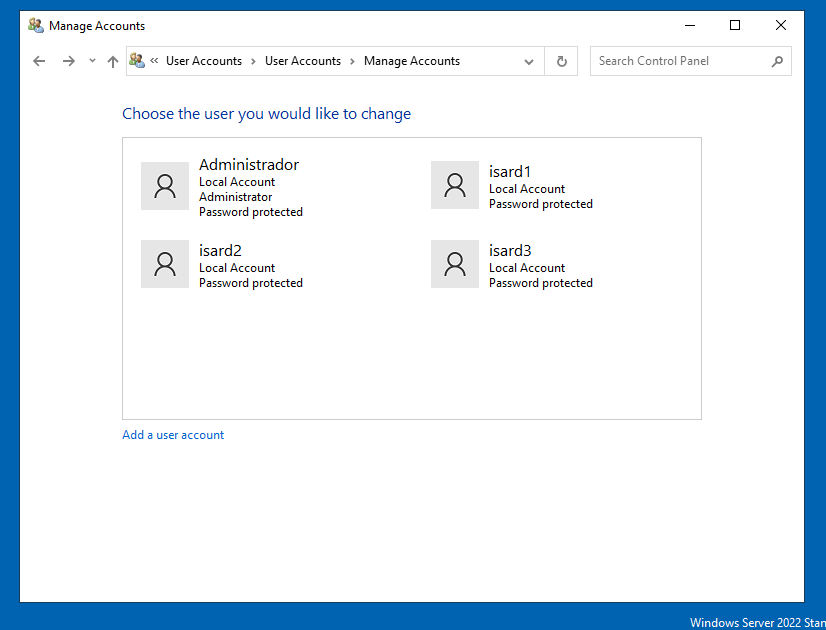Select the isard3 account avatar
The width and height of the screenshot is (826, 630).
point(455,264)
